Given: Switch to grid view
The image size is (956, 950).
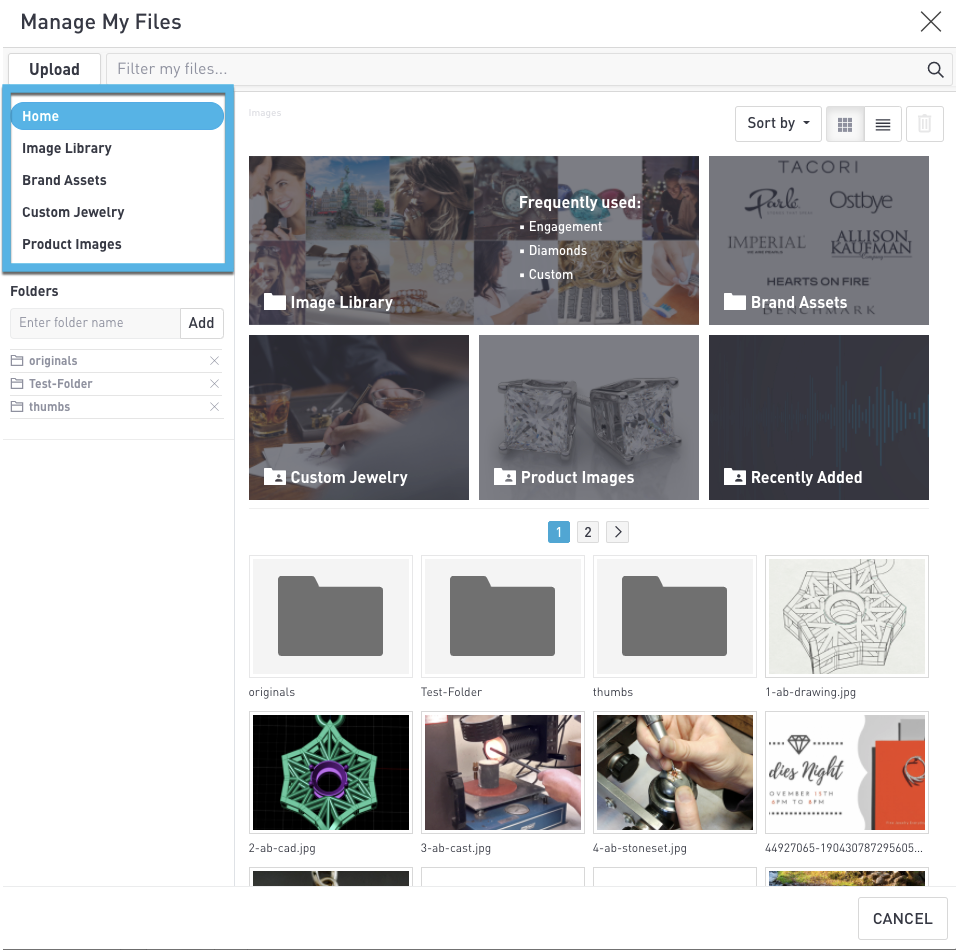Looking at the screenshot, I should (845, 124).
